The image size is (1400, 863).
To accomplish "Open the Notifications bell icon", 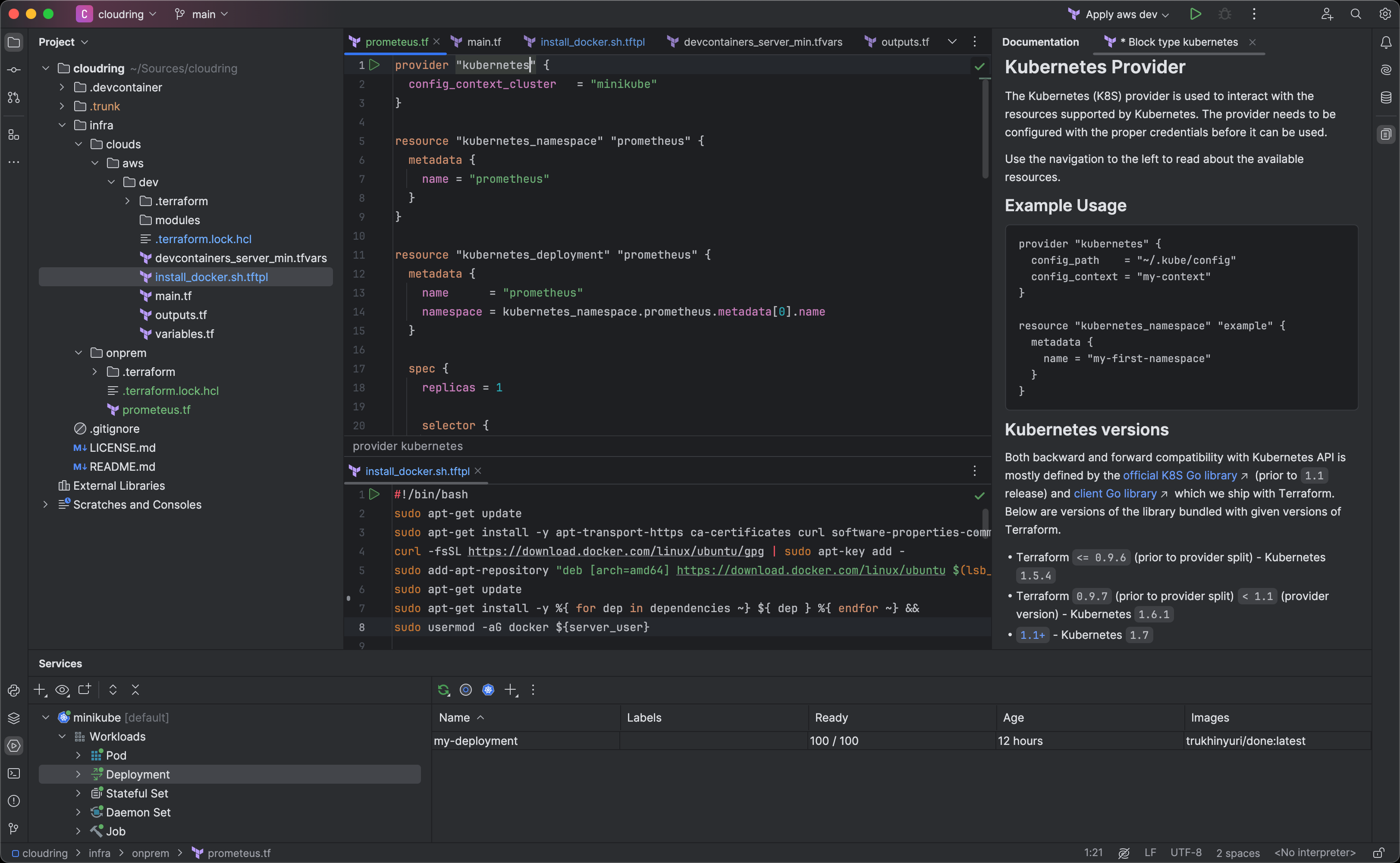I will (x=1386, y=42).
